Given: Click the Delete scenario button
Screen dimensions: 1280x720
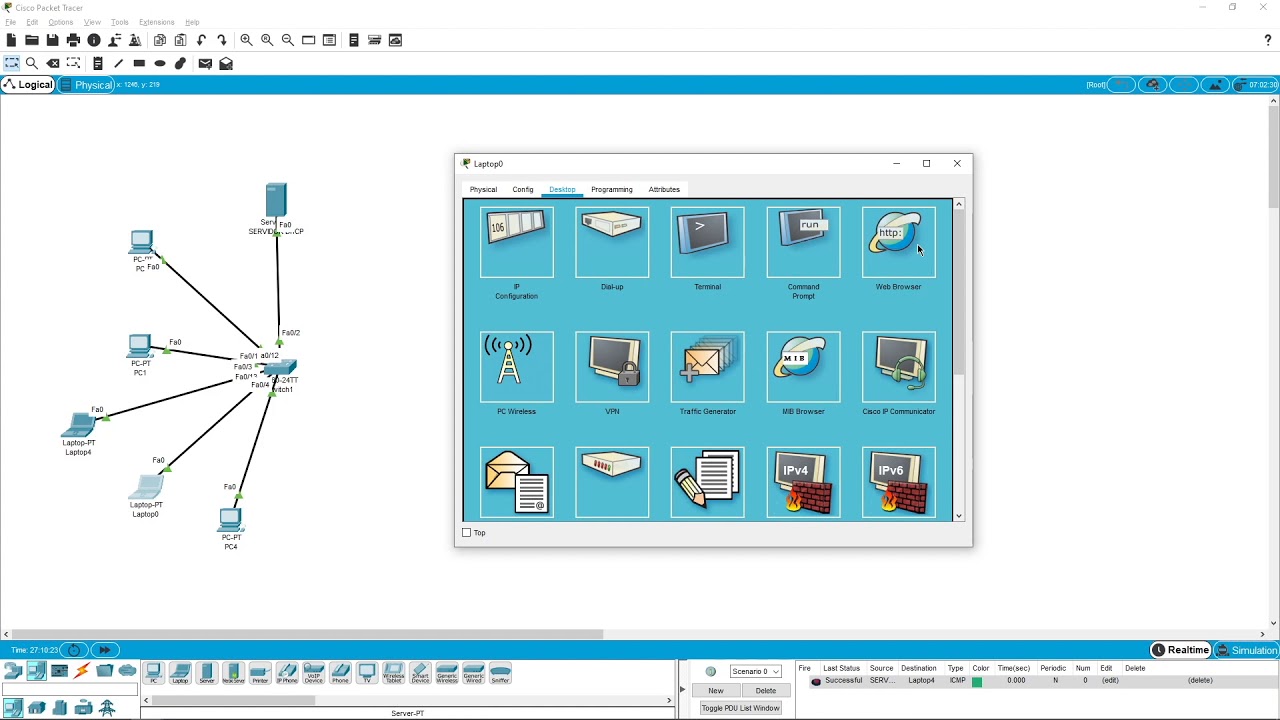Looking at the screenshot, I should (x=765, y=690).
